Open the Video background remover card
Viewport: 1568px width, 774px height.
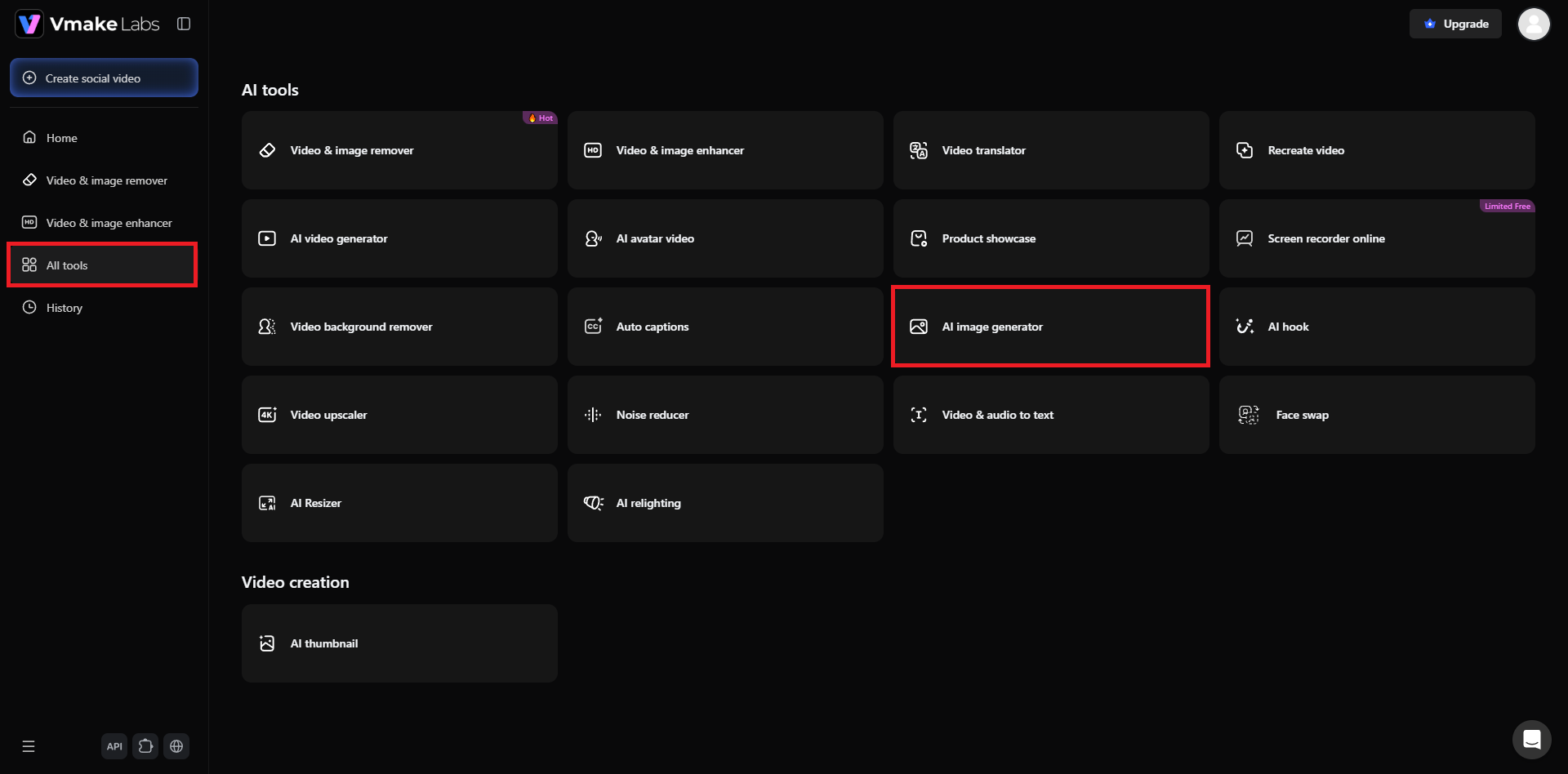399,327
